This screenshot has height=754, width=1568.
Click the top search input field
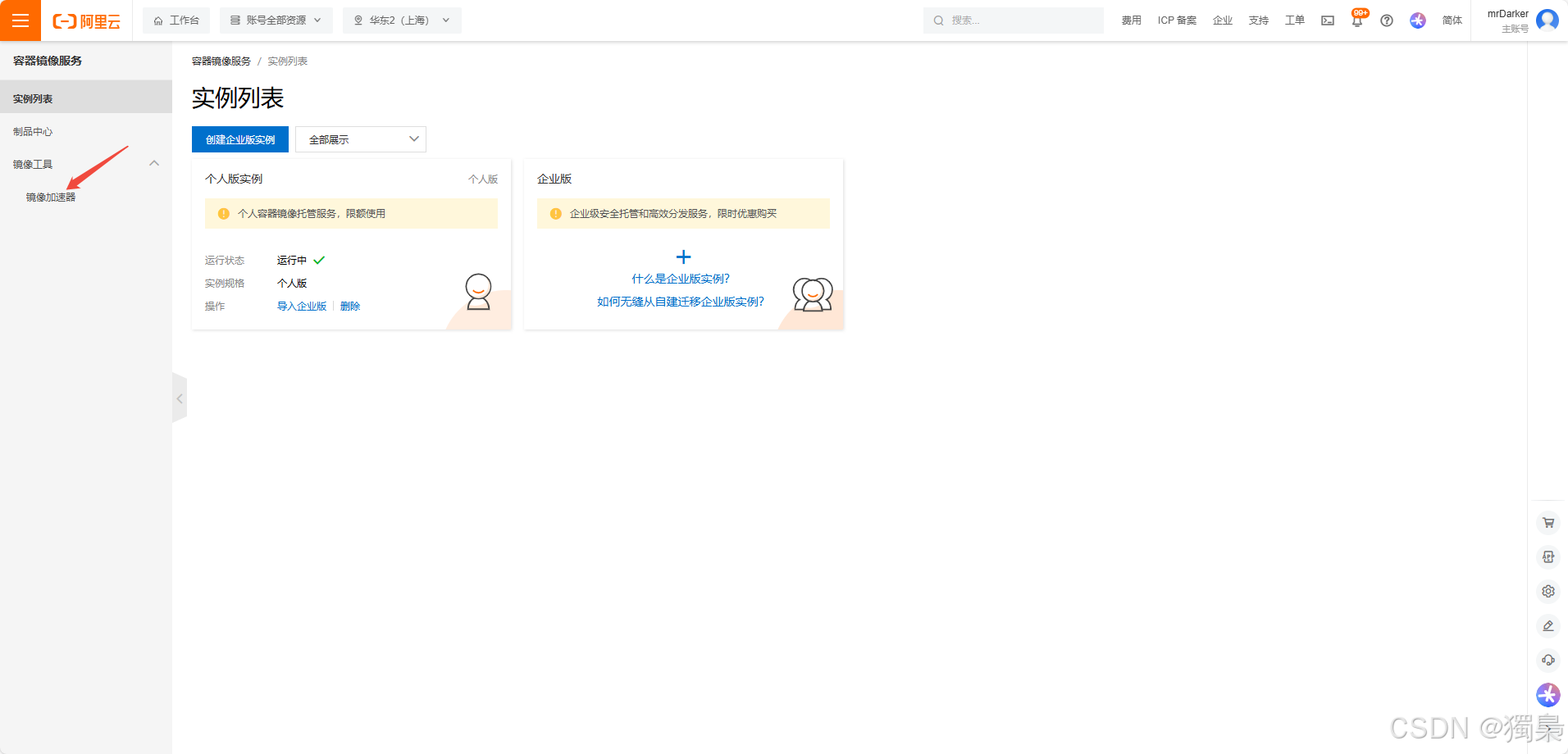1017,20
